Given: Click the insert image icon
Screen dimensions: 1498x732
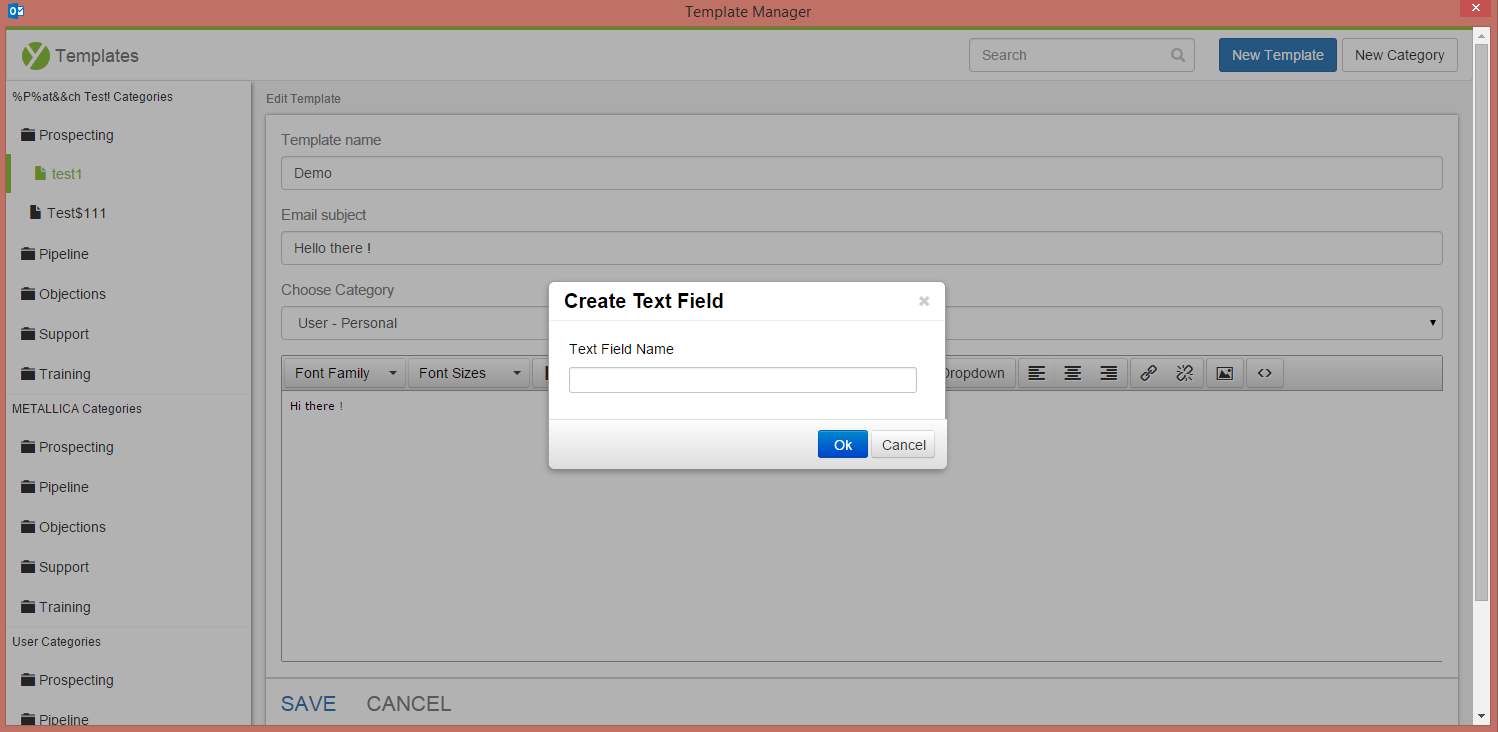Looking at the screenshot, I should point(1225,373).
